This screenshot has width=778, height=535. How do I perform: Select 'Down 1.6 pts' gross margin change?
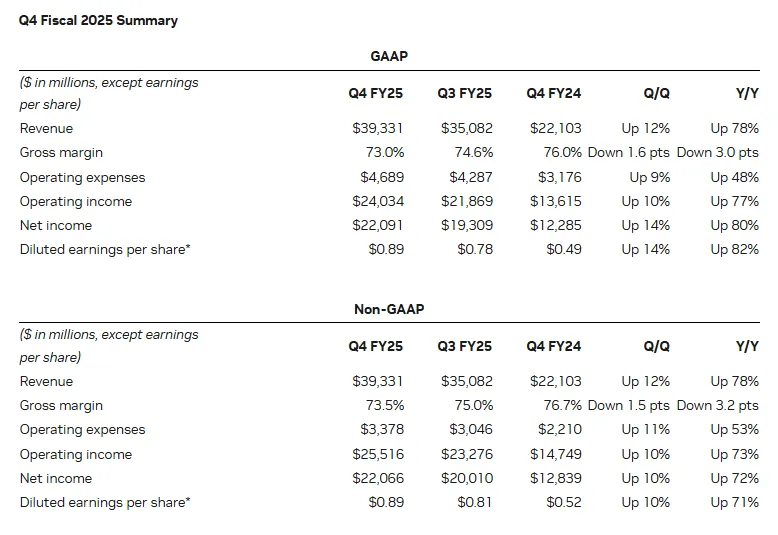[629, 152]
